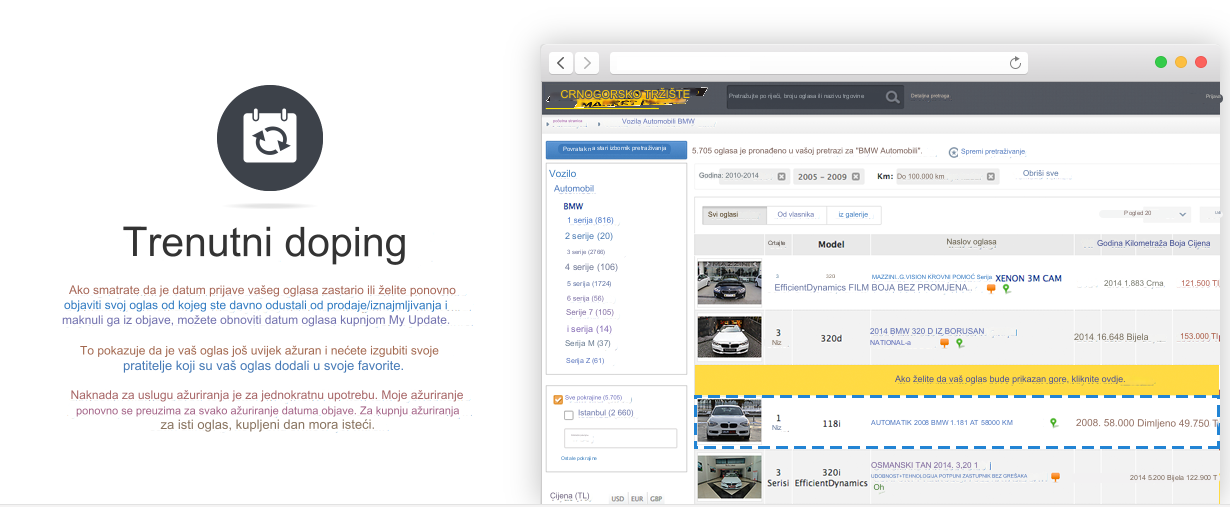This screenshot has width=1230, height=507.
Task: Click orange message icon in OSMANSKI TAN listing
Action: click(x=1054, y=477)
